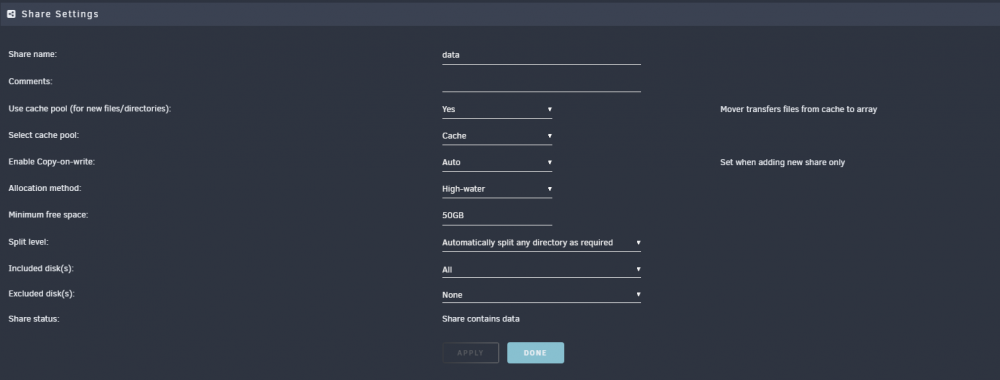Open the Allocation method dropdown showing High-water

tap(497, 189)
